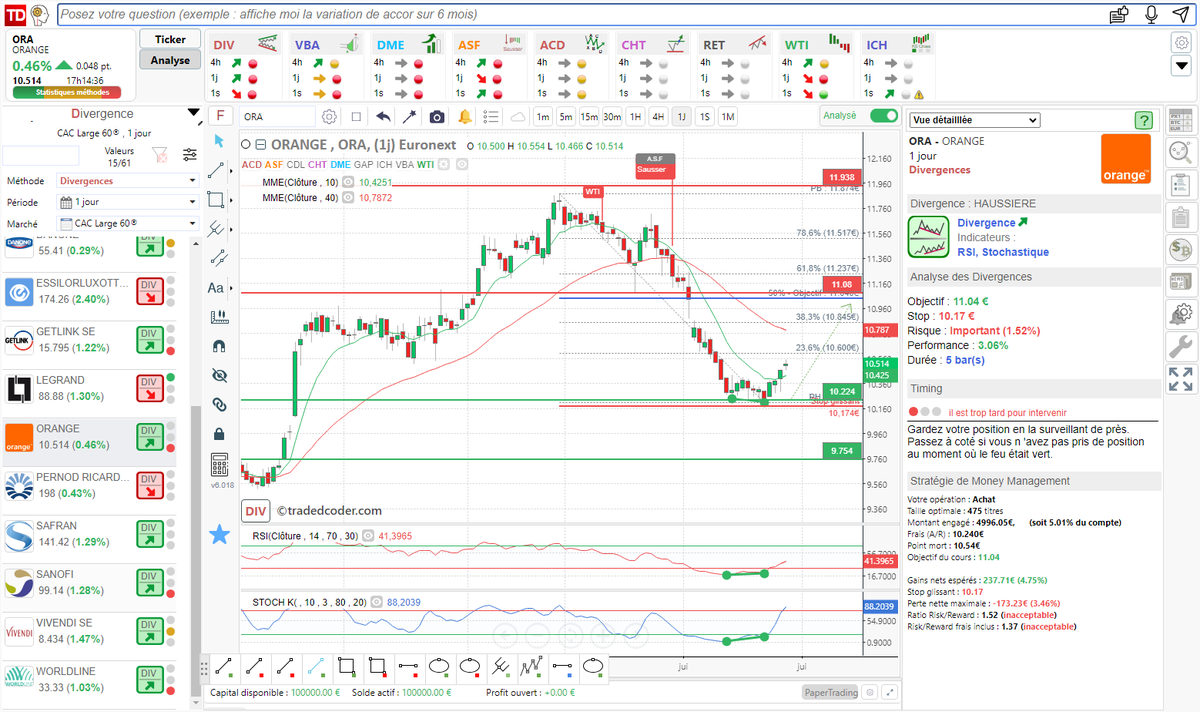Expand the rectangle tool submenu arrow
The height and width of the screenshot is (712, 1200).
(x=229, y=200)
